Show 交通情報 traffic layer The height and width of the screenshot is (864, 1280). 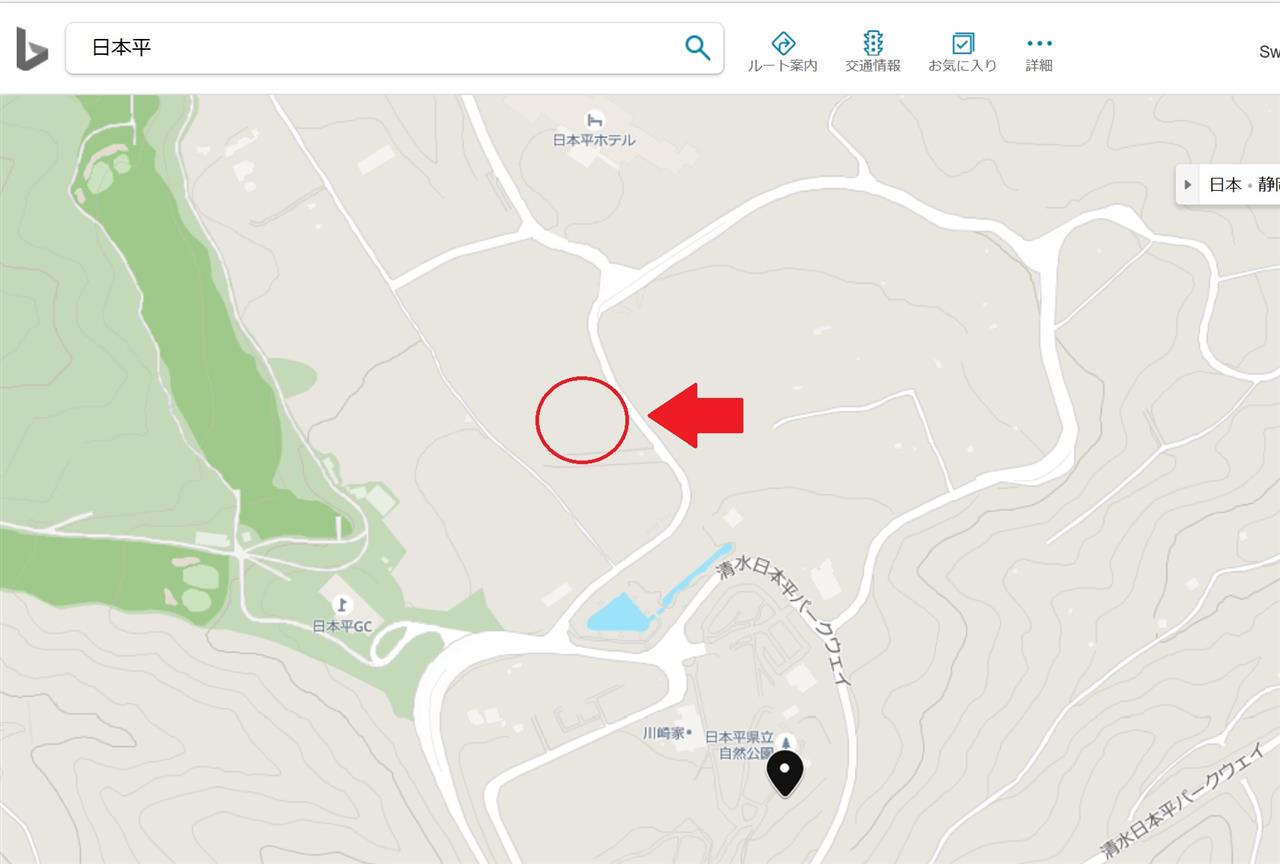click(x=873, y=51)
